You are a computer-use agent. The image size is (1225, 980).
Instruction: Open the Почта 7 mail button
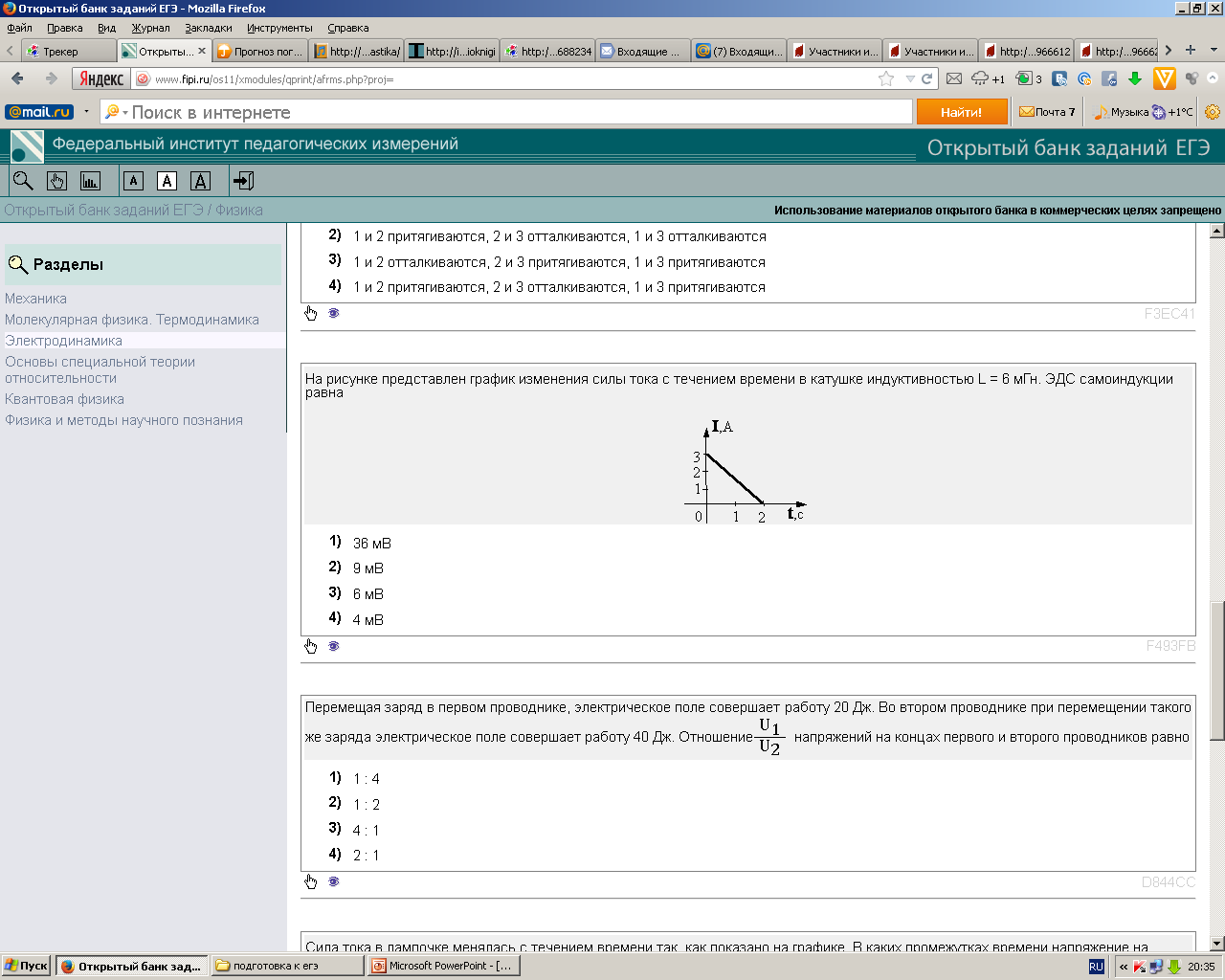point(1048,112)
